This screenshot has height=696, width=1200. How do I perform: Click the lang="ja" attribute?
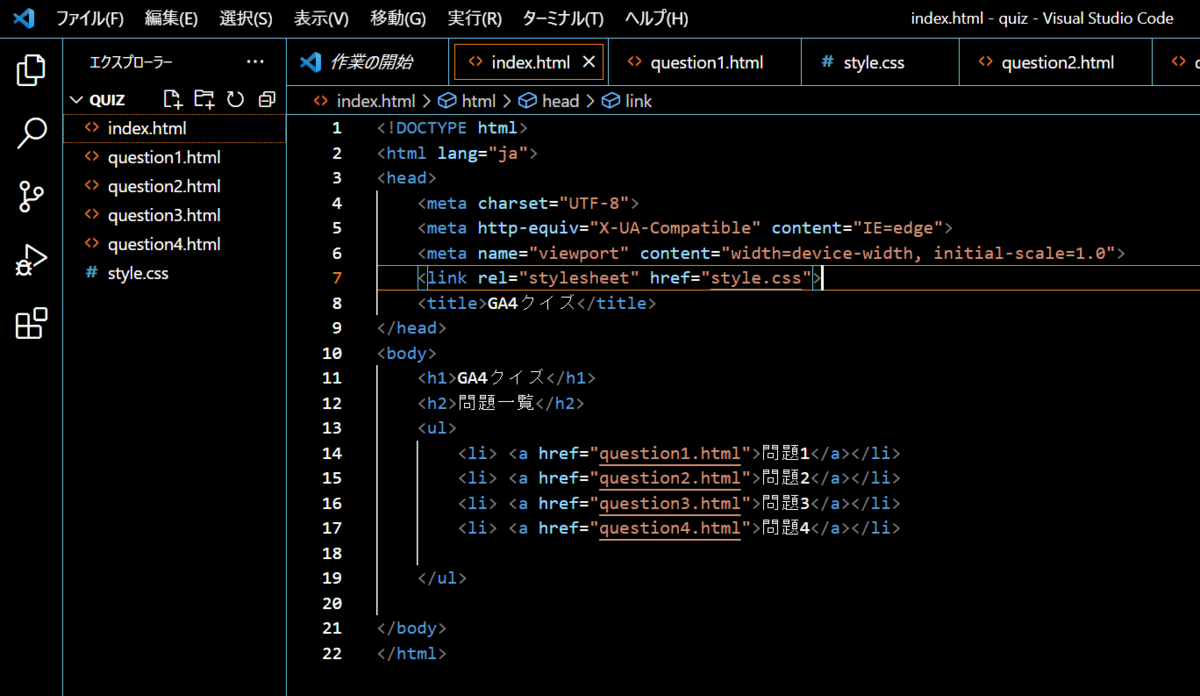483,153
